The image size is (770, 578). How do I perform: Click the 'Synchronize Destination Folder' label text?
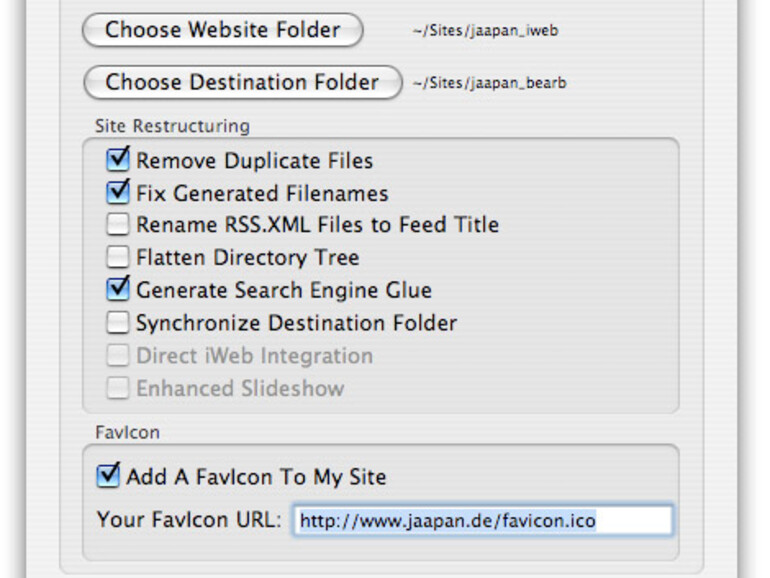point(296,323)
